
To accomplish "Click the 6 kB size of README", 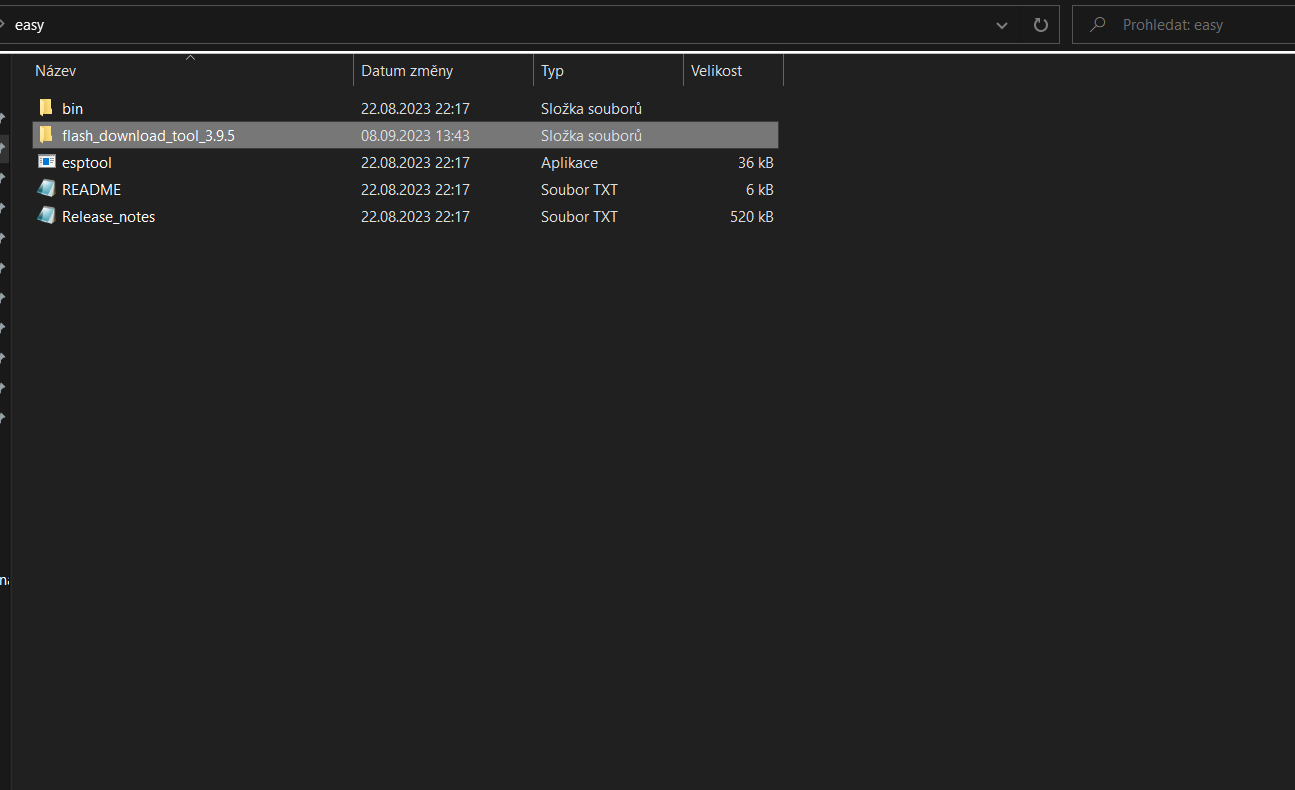I will click(760, 189).
